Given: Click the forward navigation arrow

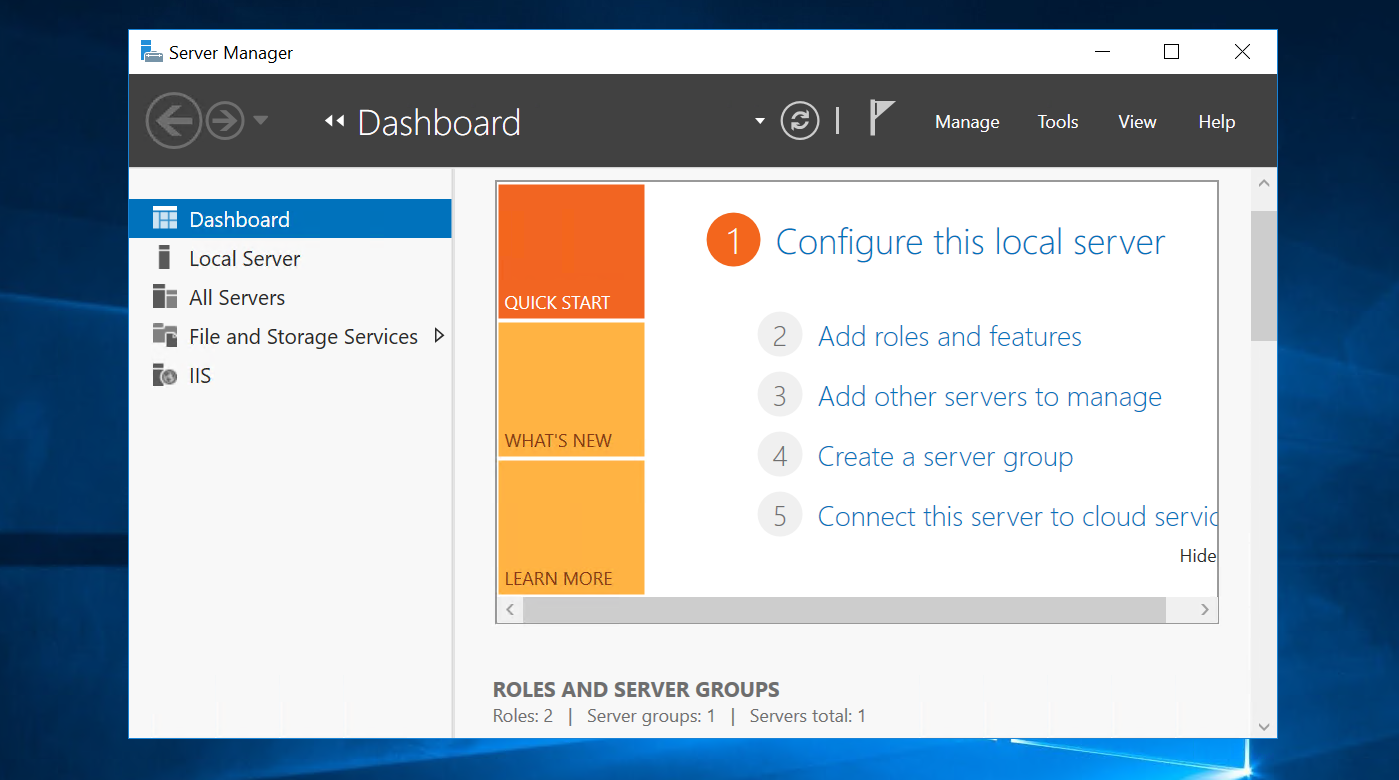Looking at the screenshot, I should coord(225,121).
